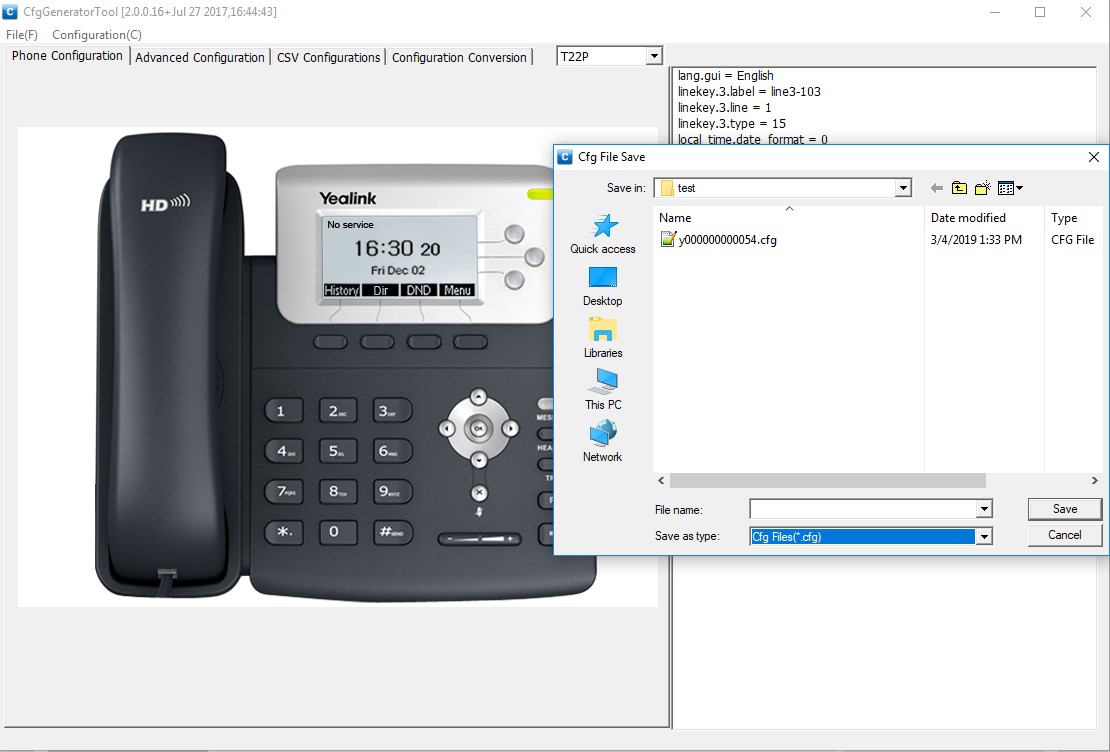The width and height of the screenshot is (1110, 752).
Task: Click the phone's left navigation arrow
Action: click(447, 428)
